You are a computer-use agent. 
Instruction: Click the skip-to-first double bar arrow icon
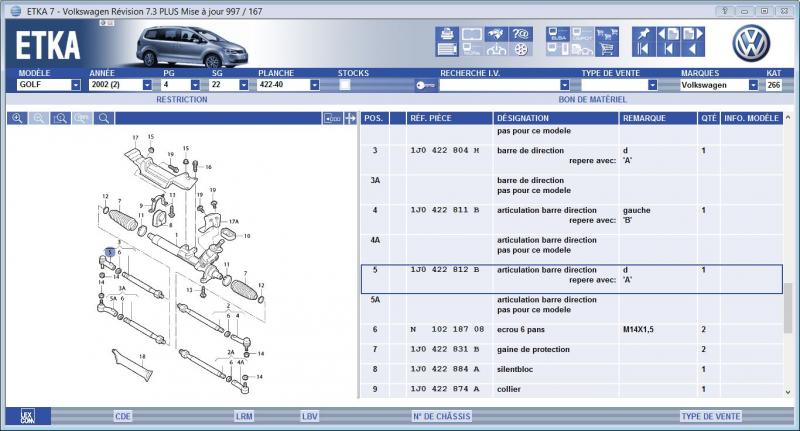tap(643, 49)
